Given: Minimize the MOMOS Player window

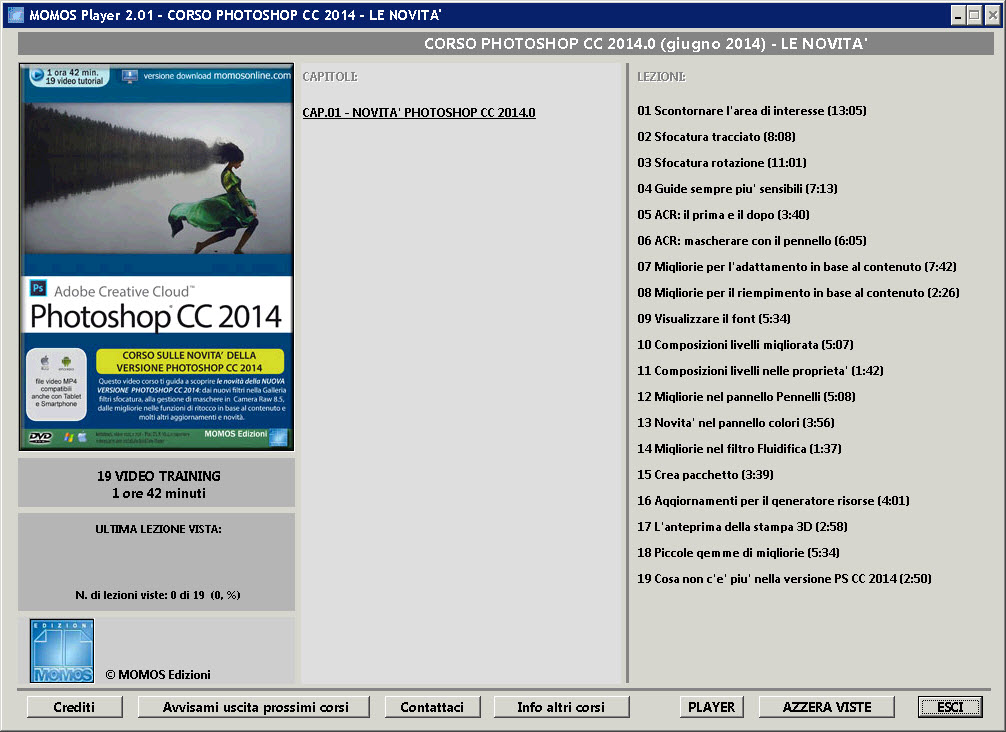Looking at the screenshot, I should click(x=957, y=15).
